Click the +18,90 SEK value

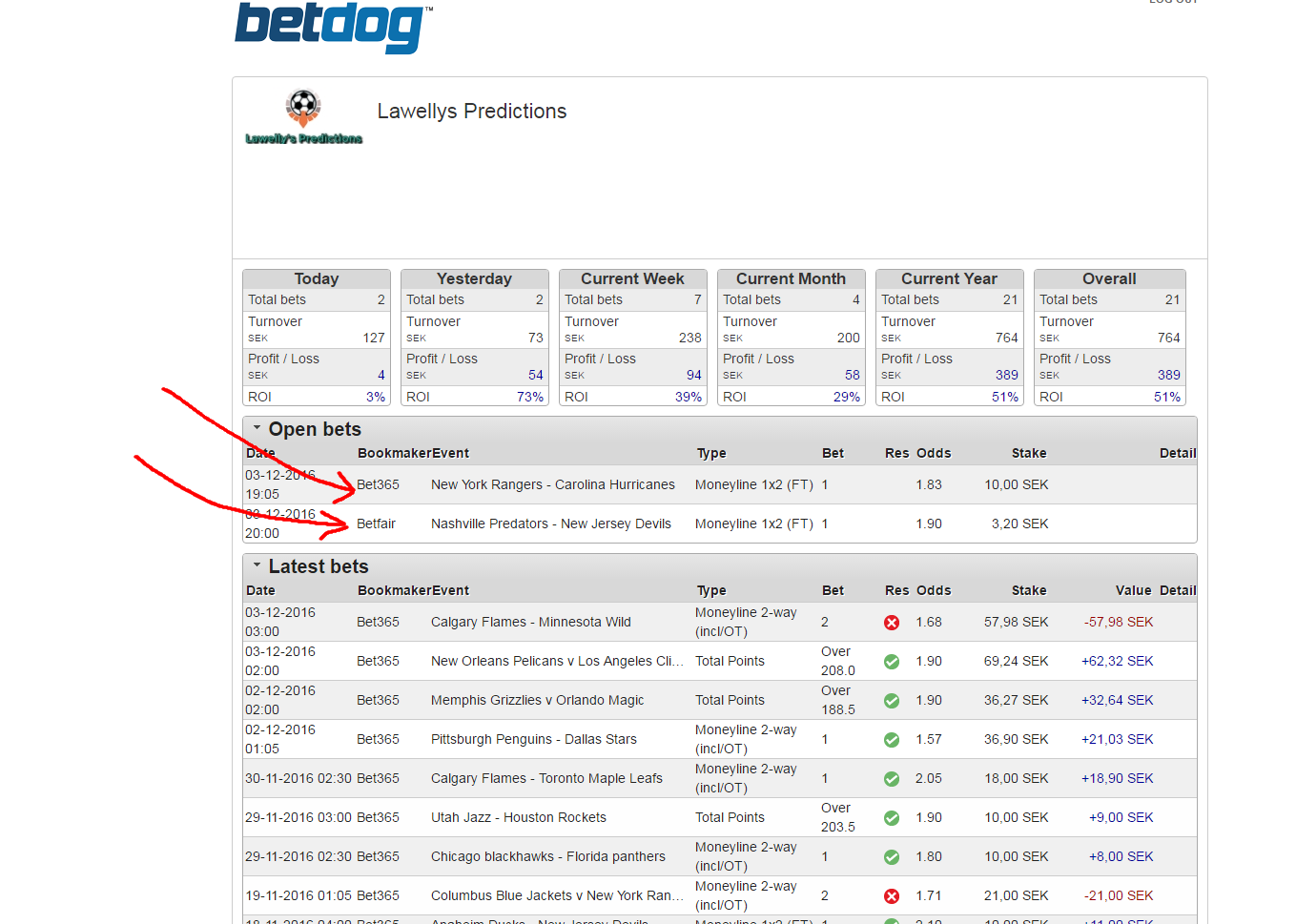(x=1118, y=778)
